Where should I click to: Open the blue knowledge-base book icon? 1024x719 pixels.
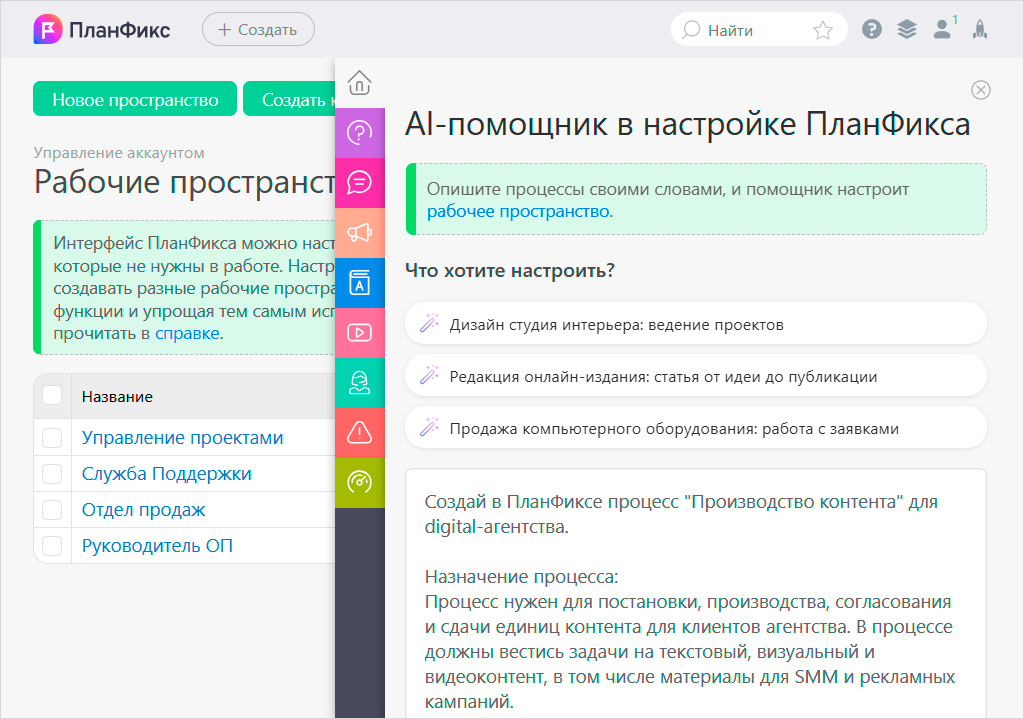[x=360, y=283]
